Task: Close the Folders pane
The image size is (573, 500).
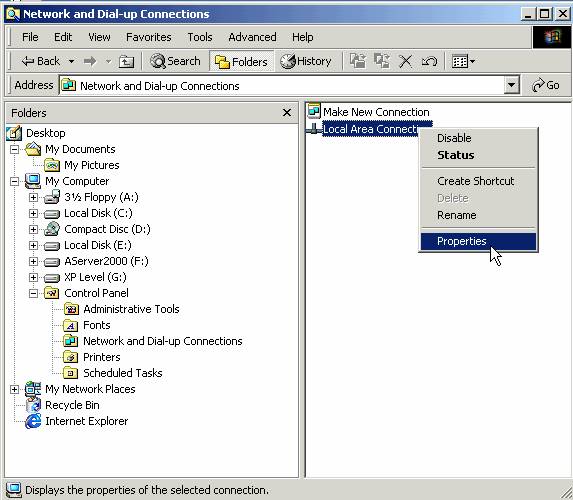Action: coord(287,113)
